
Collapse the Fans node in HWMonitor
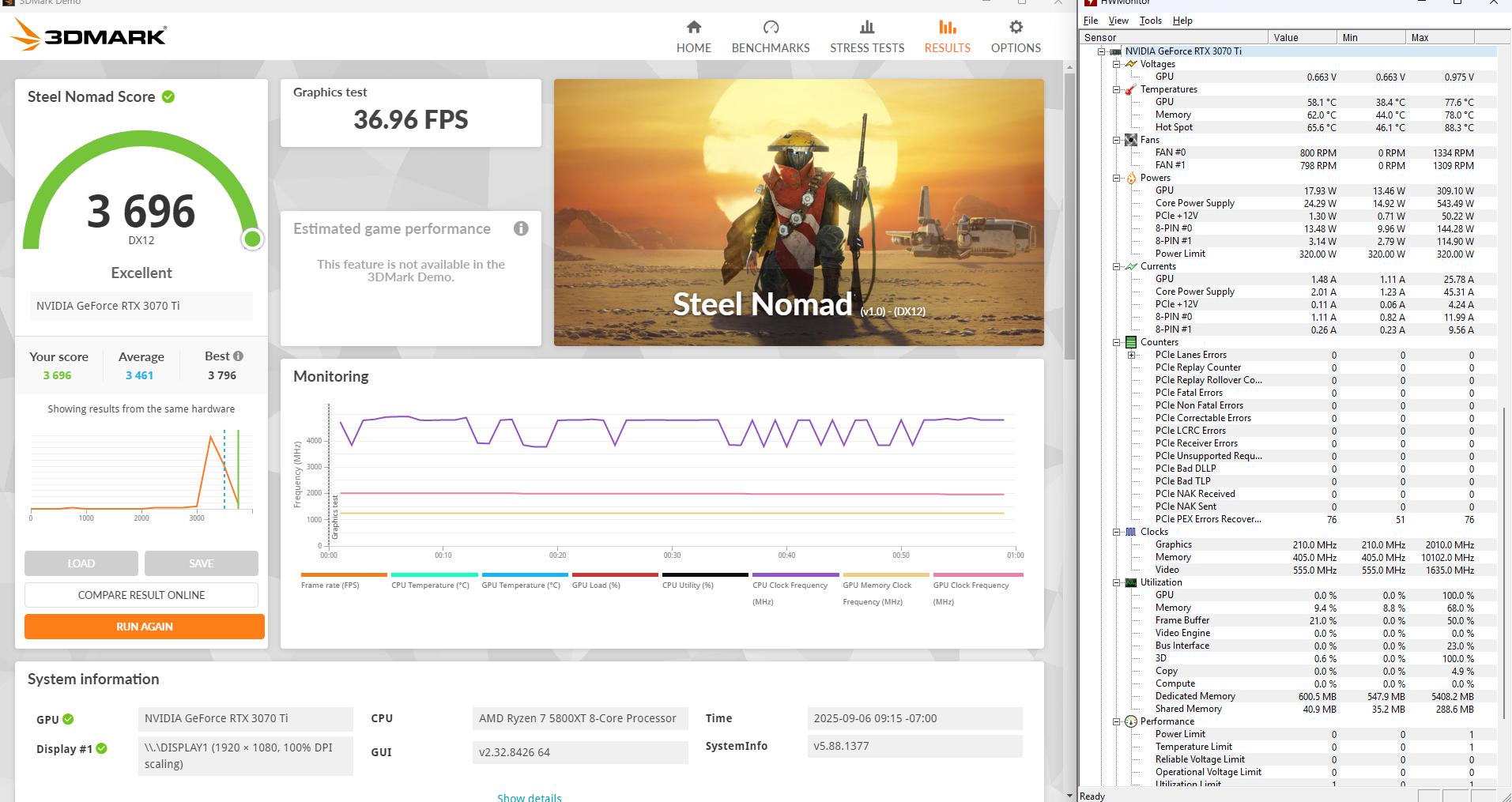(1116, 140)
